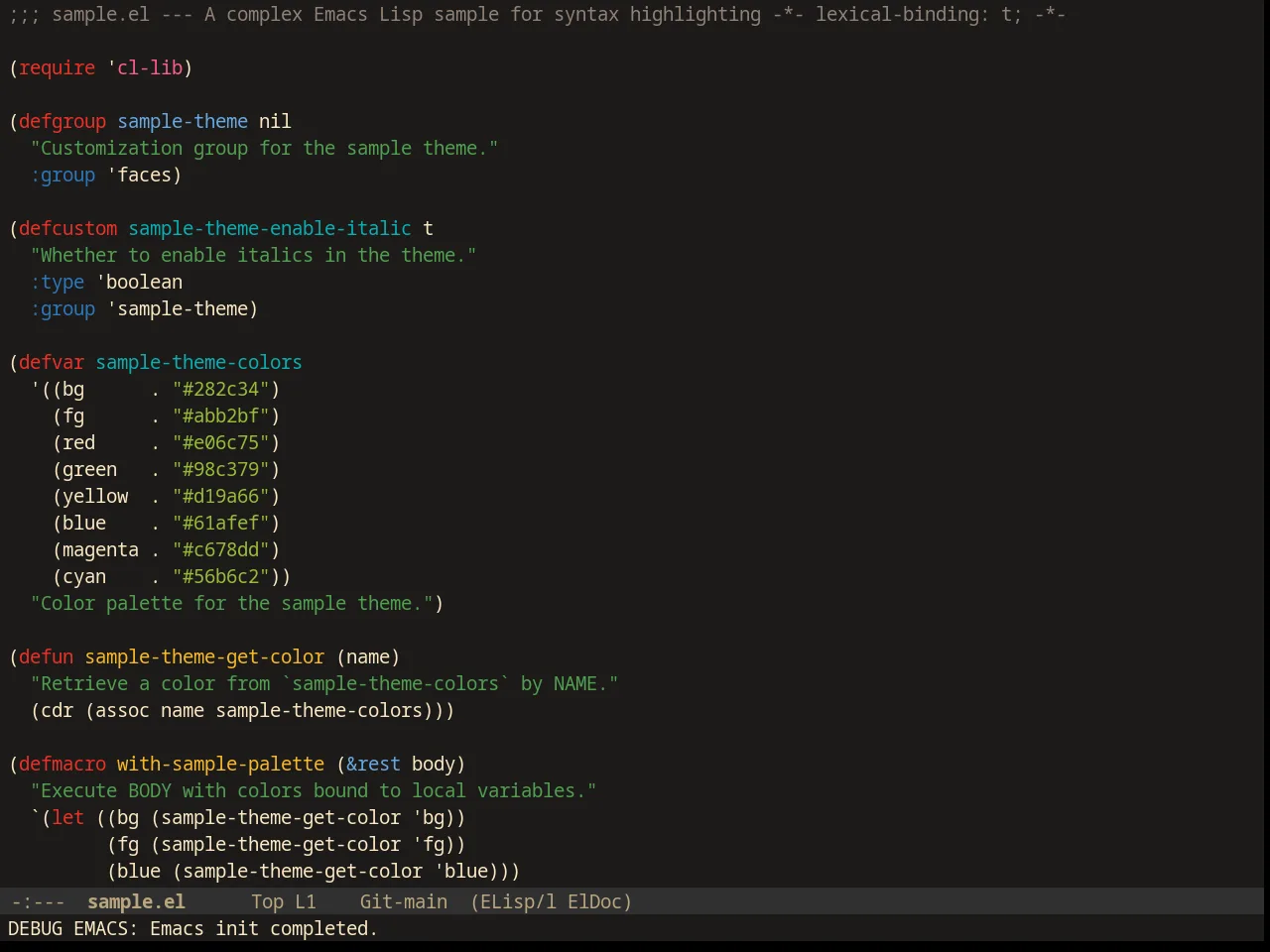This screenshot has height=952, width=1270.
Task: Click sample-theme-enable-italic variable name
Action: point(270,228)
